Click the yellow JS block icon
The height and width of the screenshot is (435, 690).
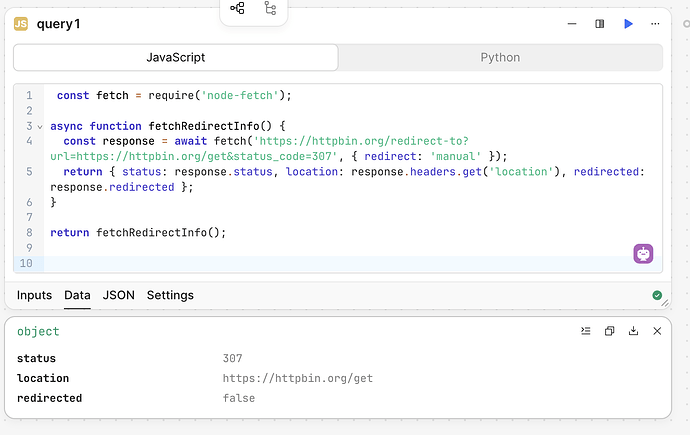pos(20,24)
